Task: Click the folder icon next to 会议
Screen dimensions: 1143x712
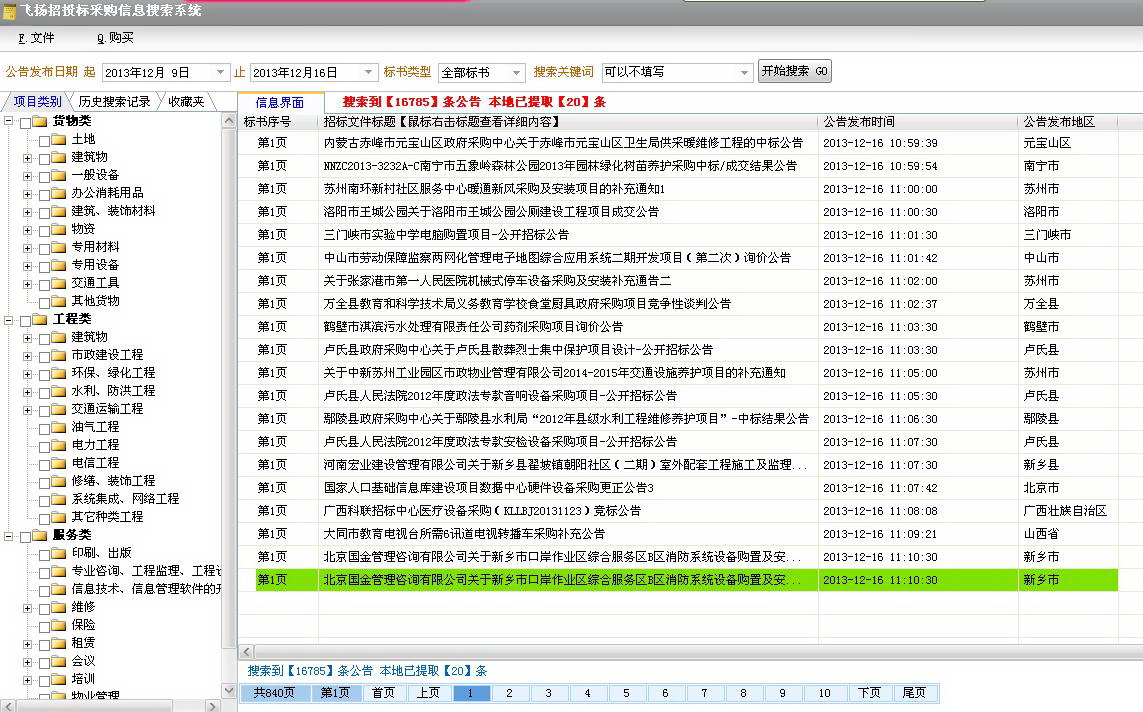Action: 58,661
